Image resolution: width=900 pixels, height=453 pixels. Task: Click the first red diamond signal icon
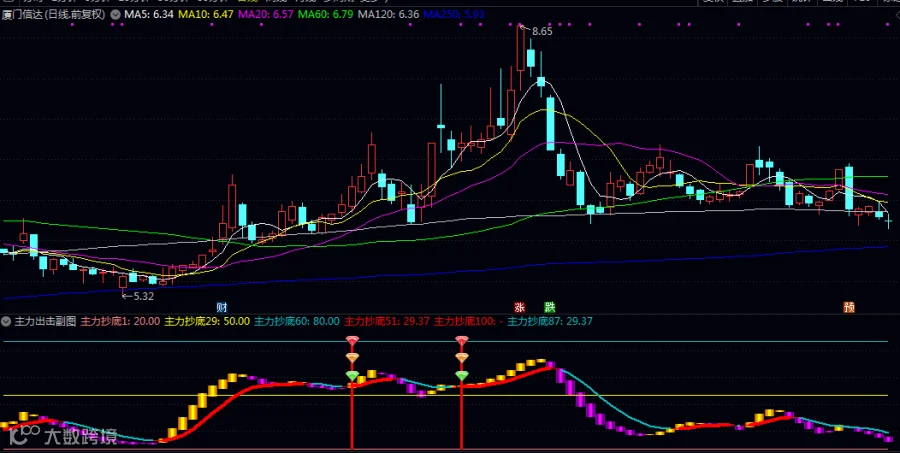pos(352,340)
